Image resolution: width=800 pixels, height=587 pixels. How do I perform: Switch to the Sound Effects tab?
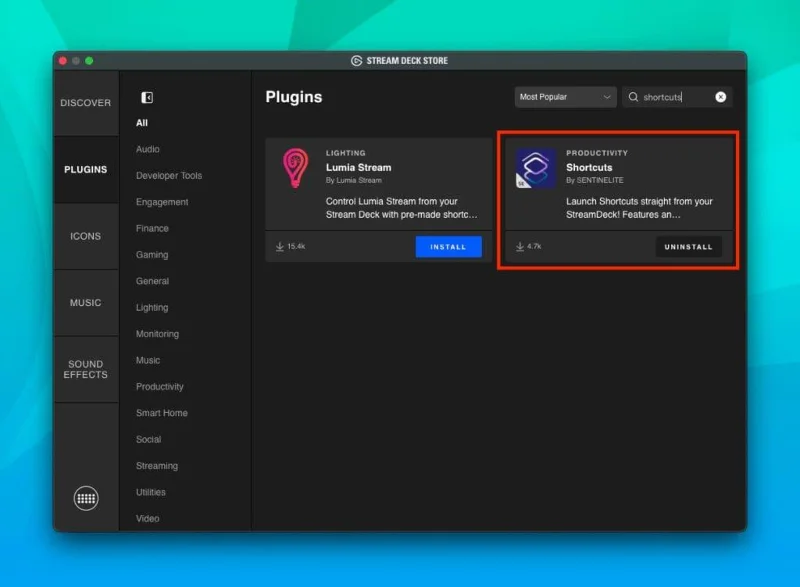pyautogui.click(x=86, y=369)
